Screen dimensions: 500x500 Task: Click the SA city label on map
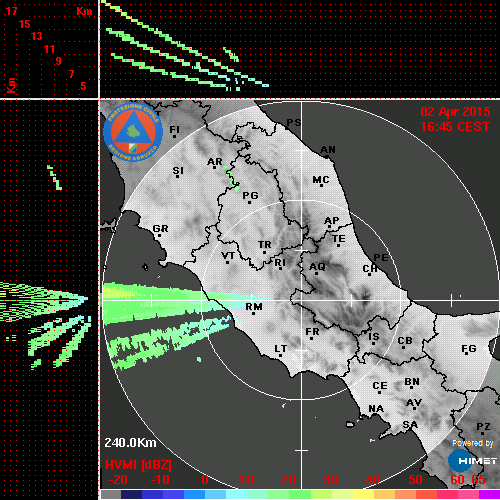pos(410,425)
